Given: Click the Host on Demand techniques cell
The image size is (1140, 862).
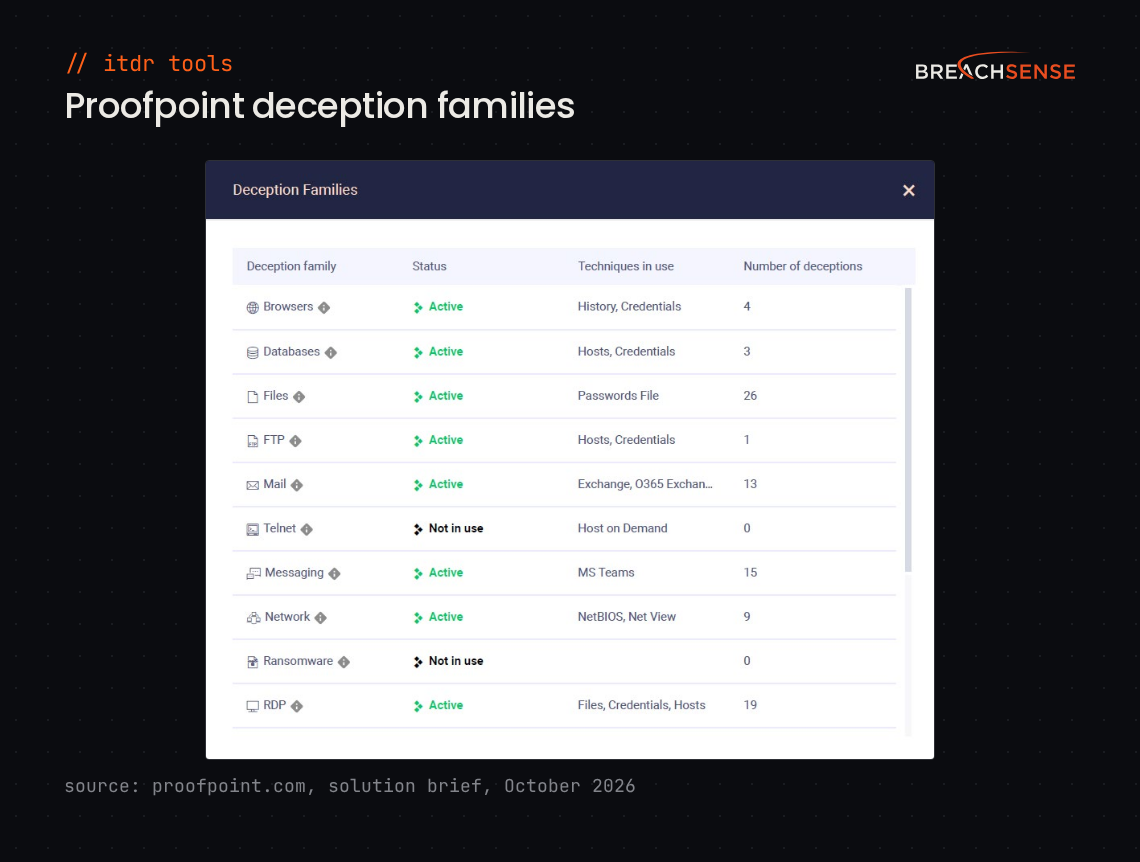Looking at the screenshot, I should [622, 529].
